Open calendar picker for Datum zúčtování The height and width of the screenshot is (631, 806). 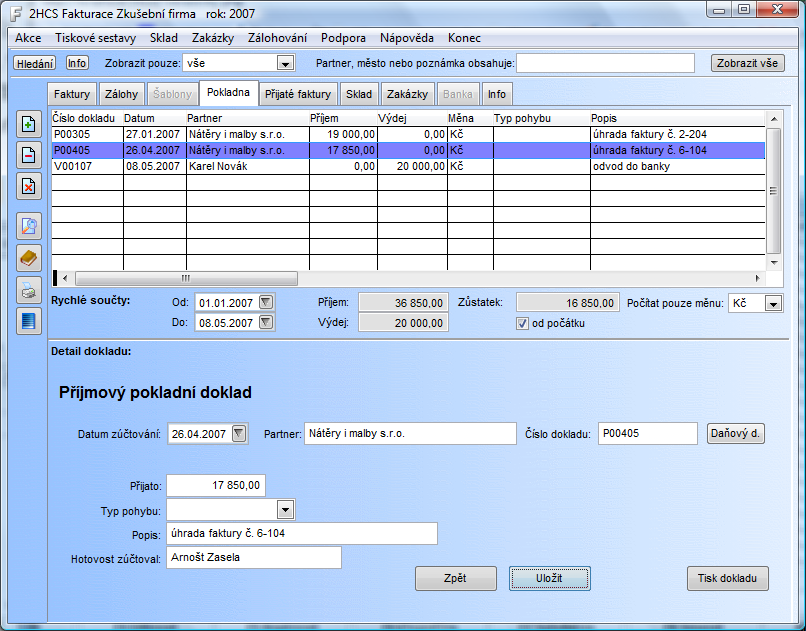(x=239, y=433)
